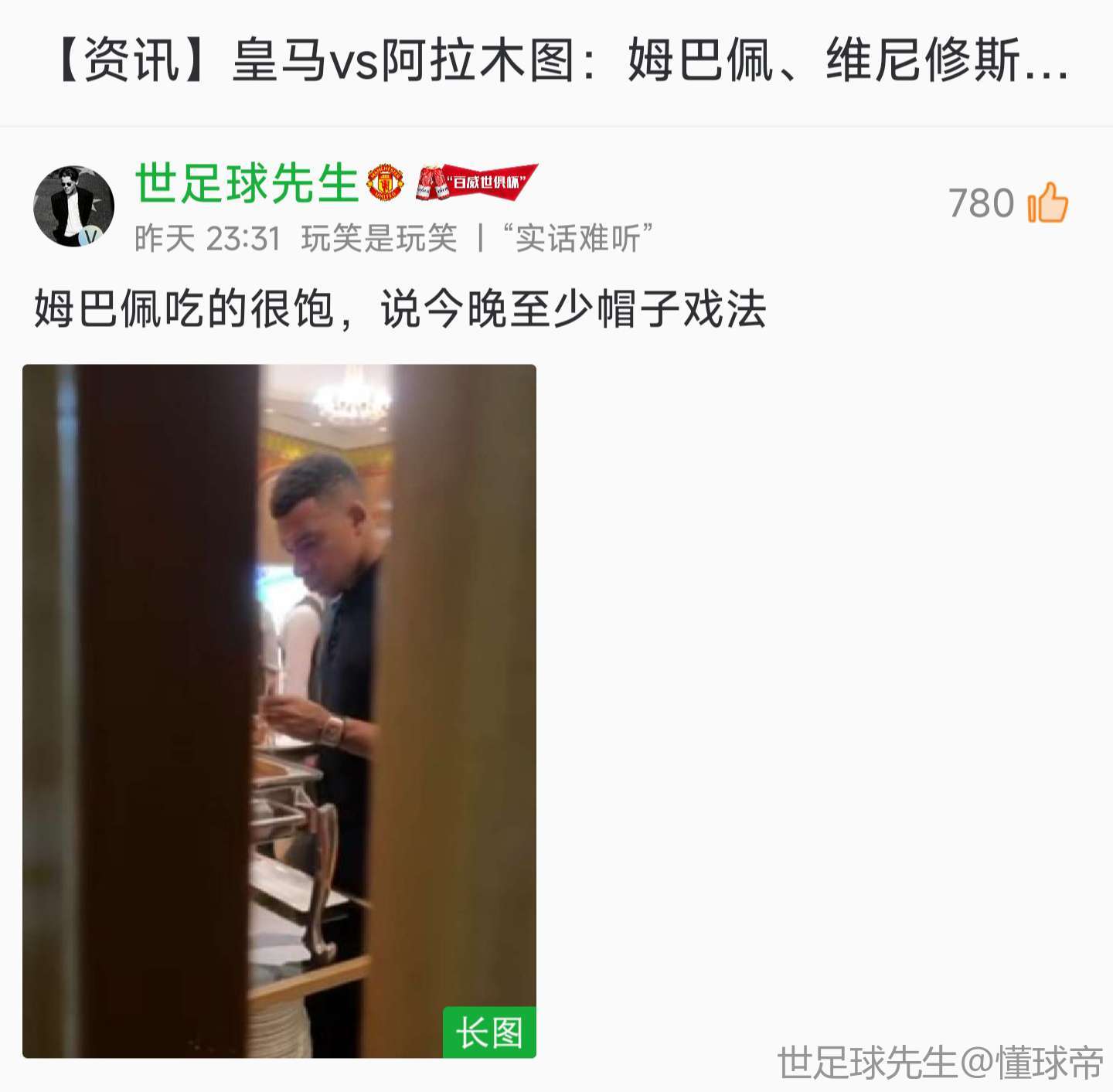Tap the wristwatch in the photo
The width and height of the screenshot is (1113, 1092).
334,730
